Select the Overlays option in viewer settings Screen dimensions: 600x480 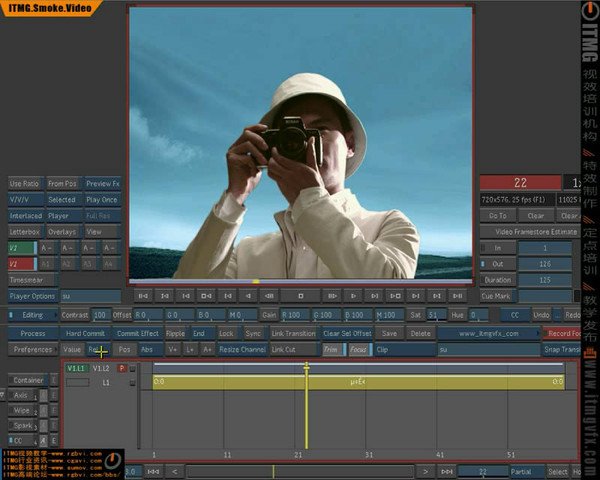[62, 232]
